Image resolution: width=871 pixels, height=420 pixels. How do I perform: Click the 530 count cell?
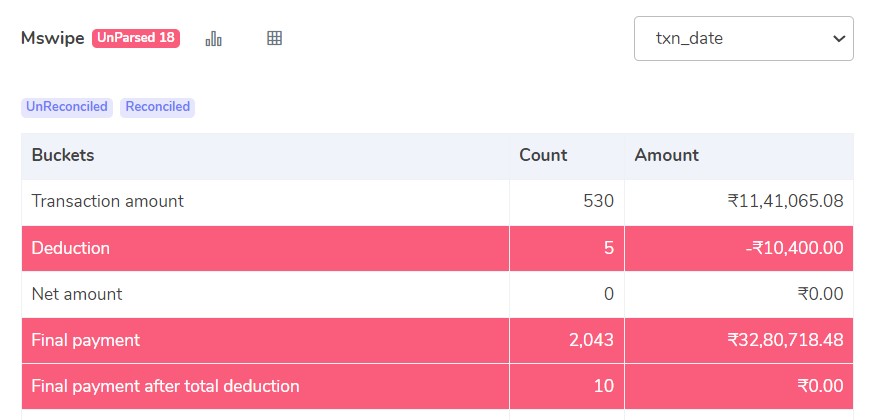pos(598,201)
